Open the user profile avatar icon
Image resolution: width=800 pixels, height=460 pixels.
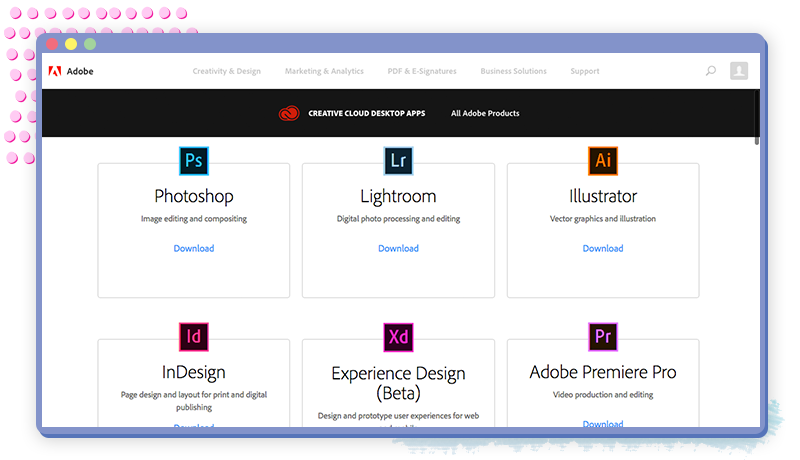[739, 71]
